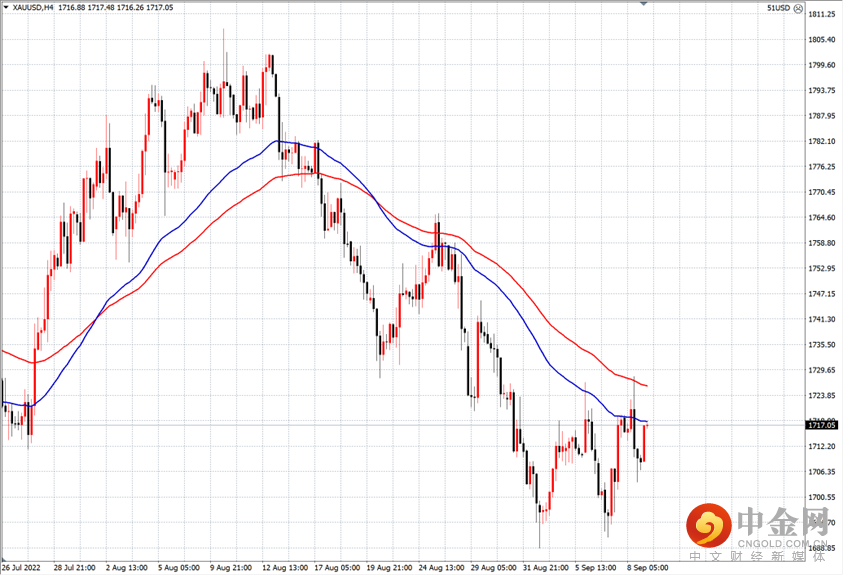The width and height of the screenshot is (843, 575).
Task: Click the 17 Aug 05:00 date label
Action: [x=337, y=567]
